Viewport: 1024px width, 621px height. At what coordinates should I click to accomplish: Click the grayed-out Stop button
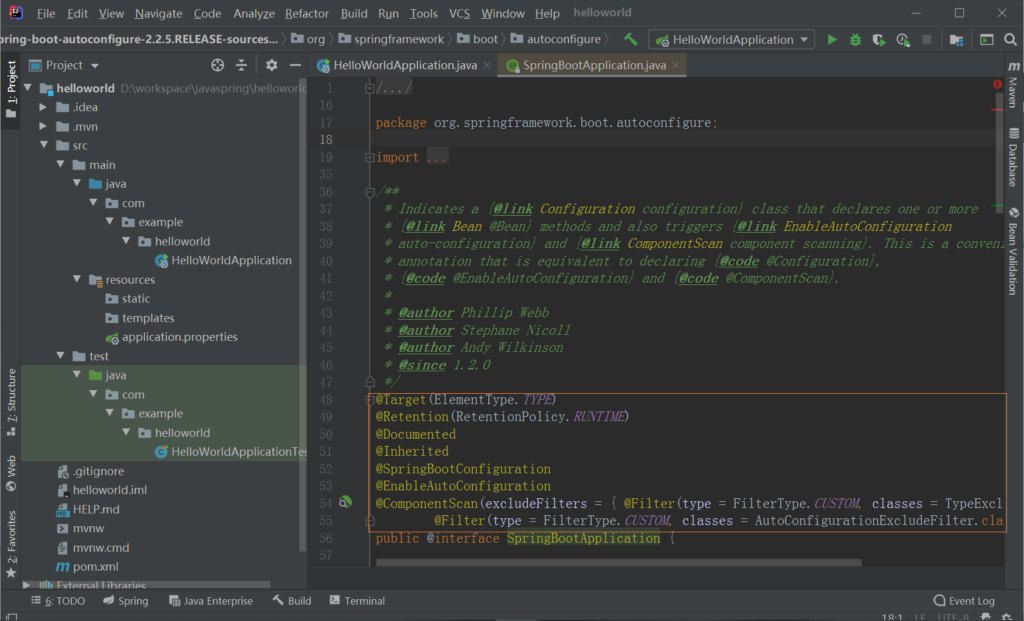[926, 40]
